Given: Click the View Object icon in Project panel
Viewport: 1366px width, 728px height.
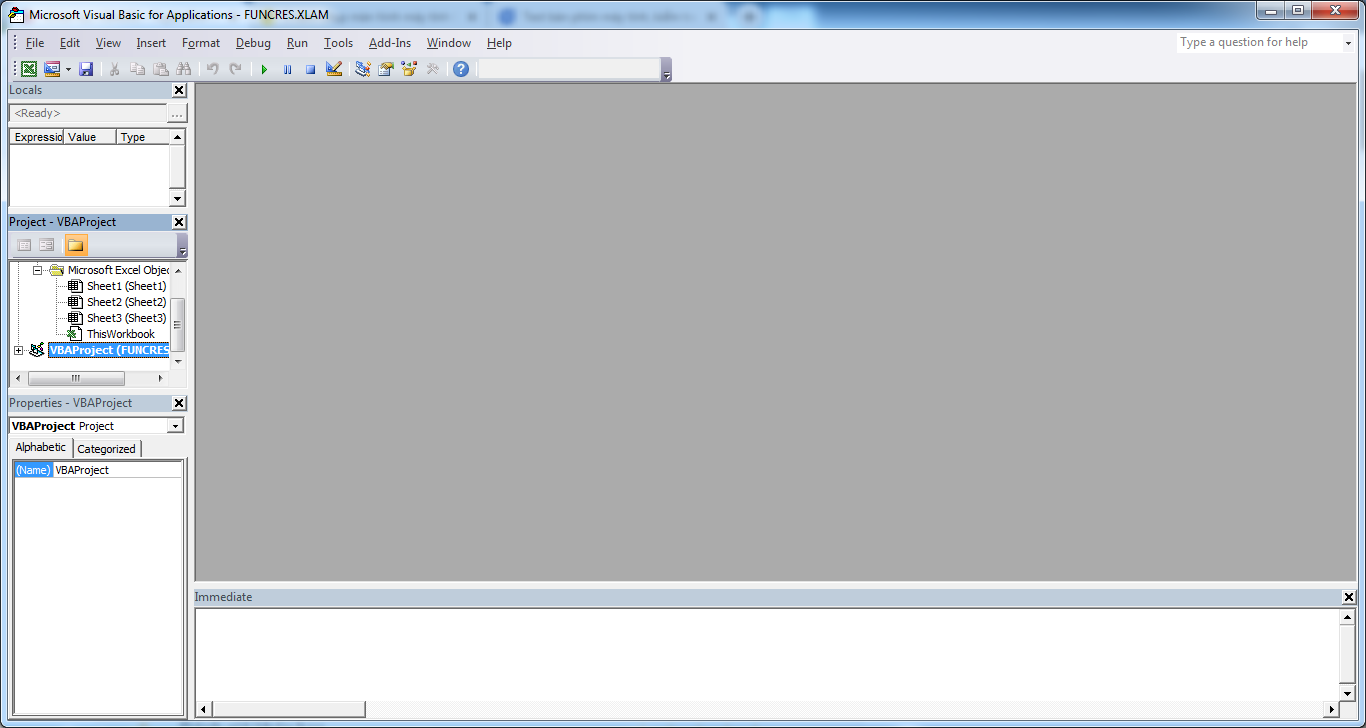Looking at the screenshot, I should [x=47, y=245].
